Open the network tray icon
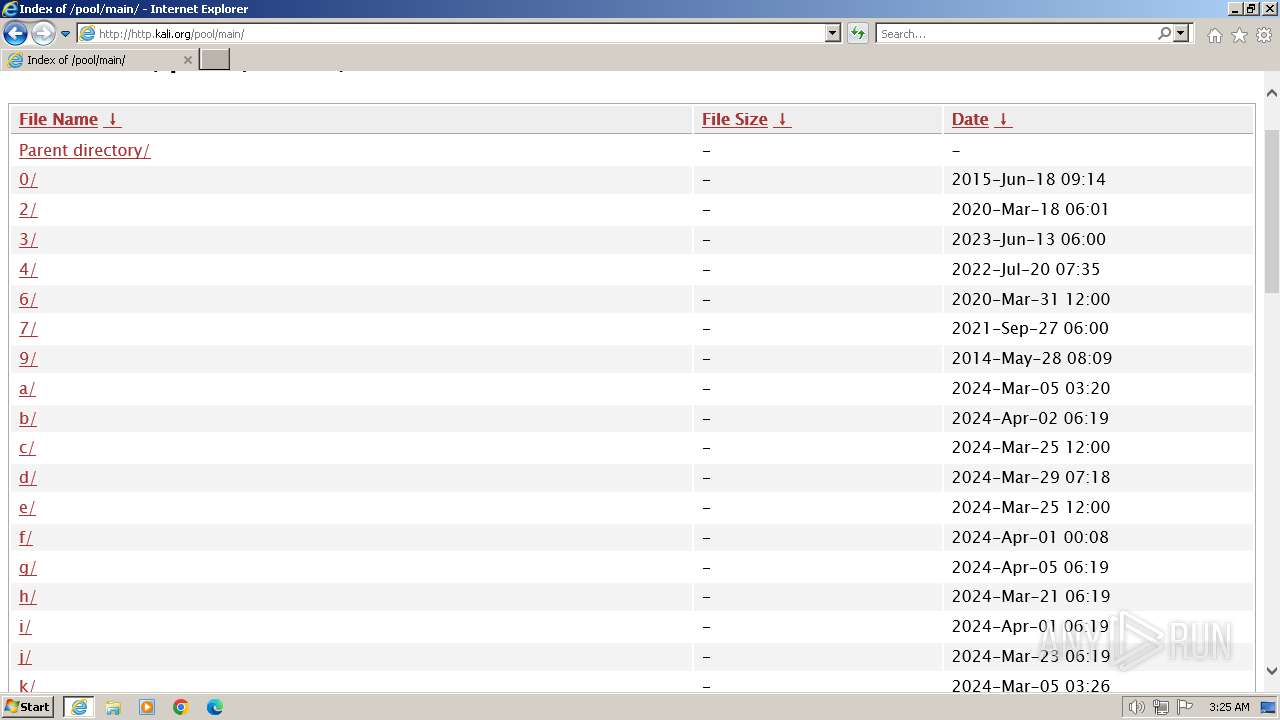 coord(1160,707)
